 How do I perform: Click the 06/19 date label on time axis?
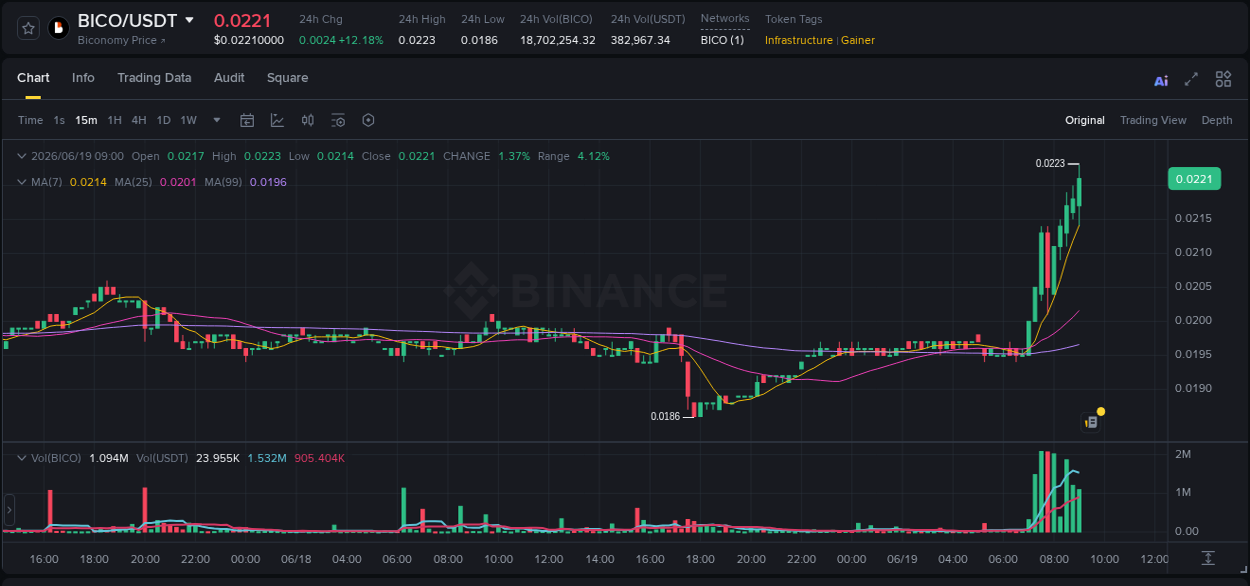(902, 559)
